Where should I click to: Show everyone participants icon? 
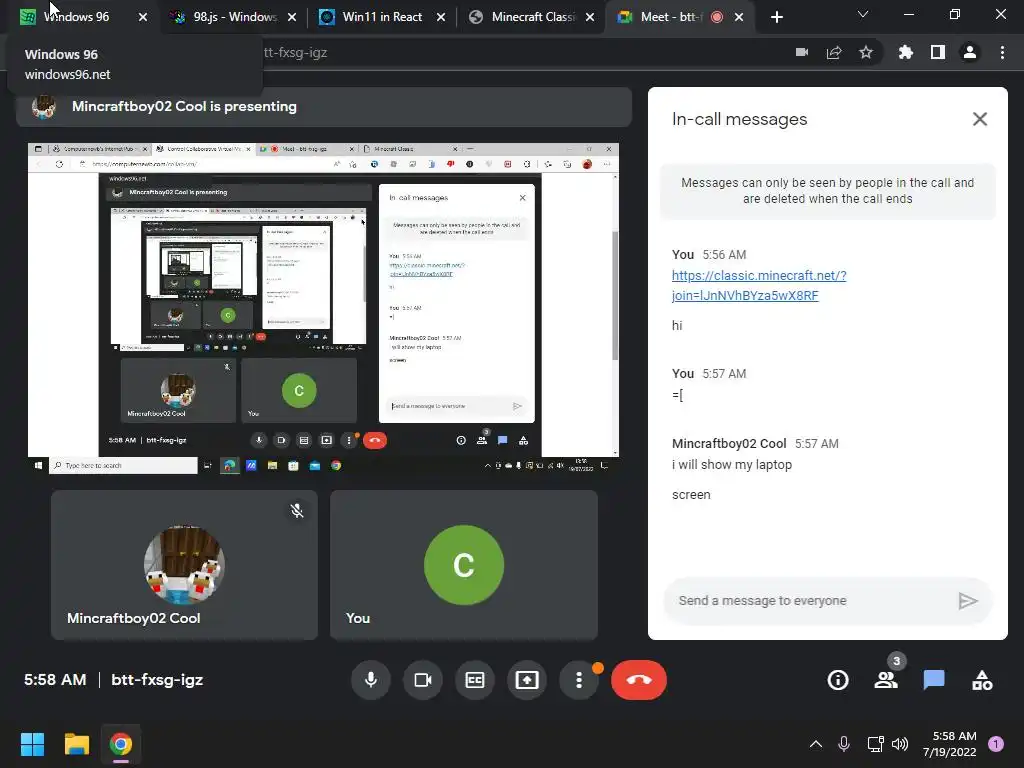click(x=886, y=680)
